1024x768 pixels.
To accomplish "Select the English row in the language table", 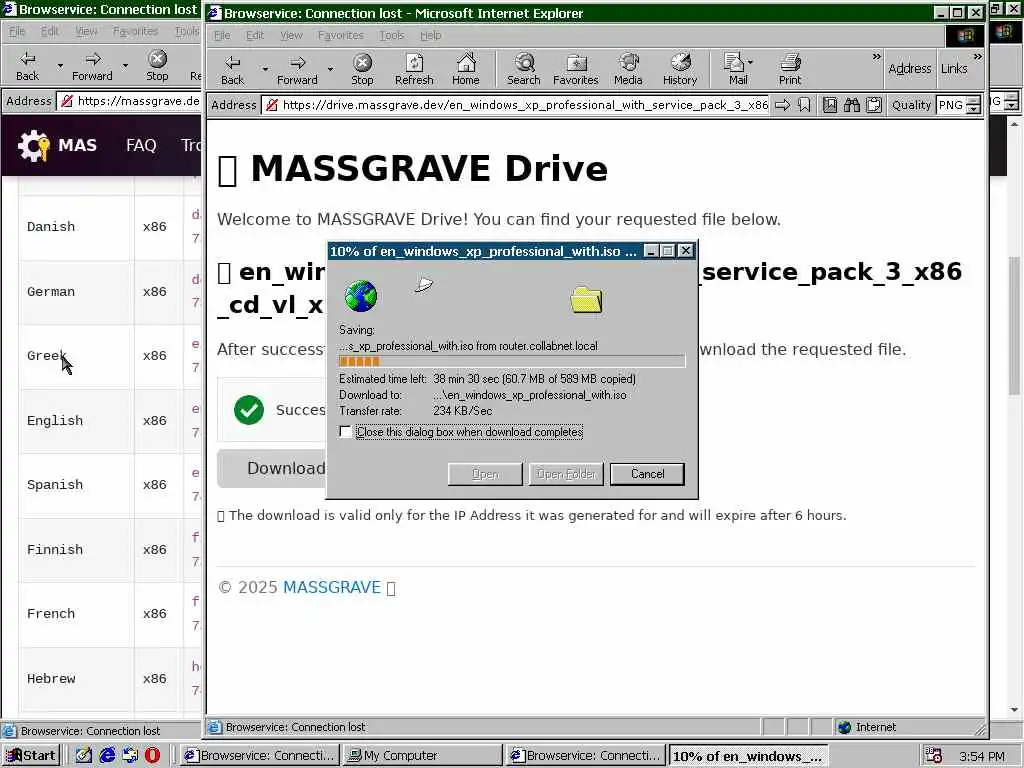I will tap(110, 421).
